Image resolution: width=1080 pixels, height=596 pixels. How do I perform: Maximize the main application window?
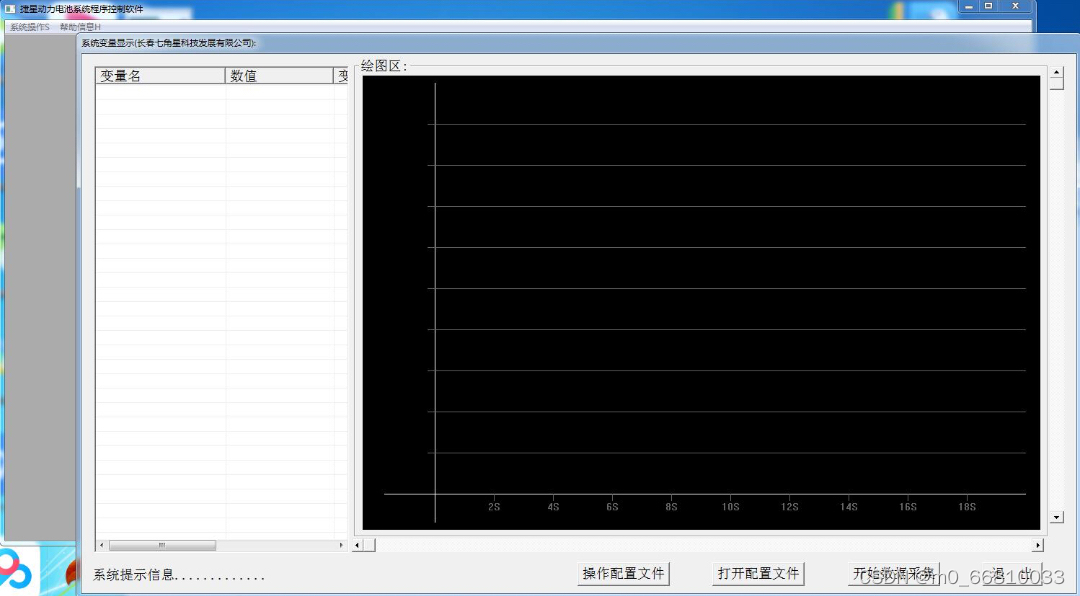pos(988,6)
